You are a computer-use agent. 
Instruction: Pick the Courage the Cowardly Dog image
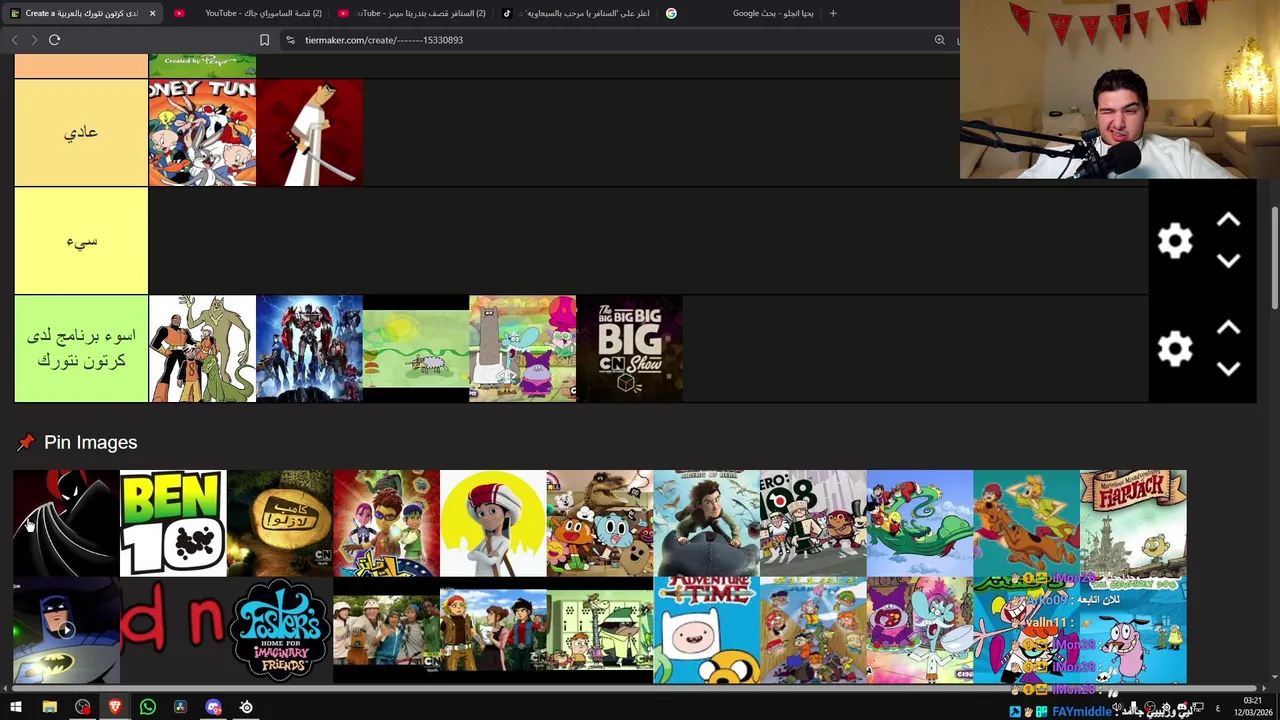(x=1133, y=630)
